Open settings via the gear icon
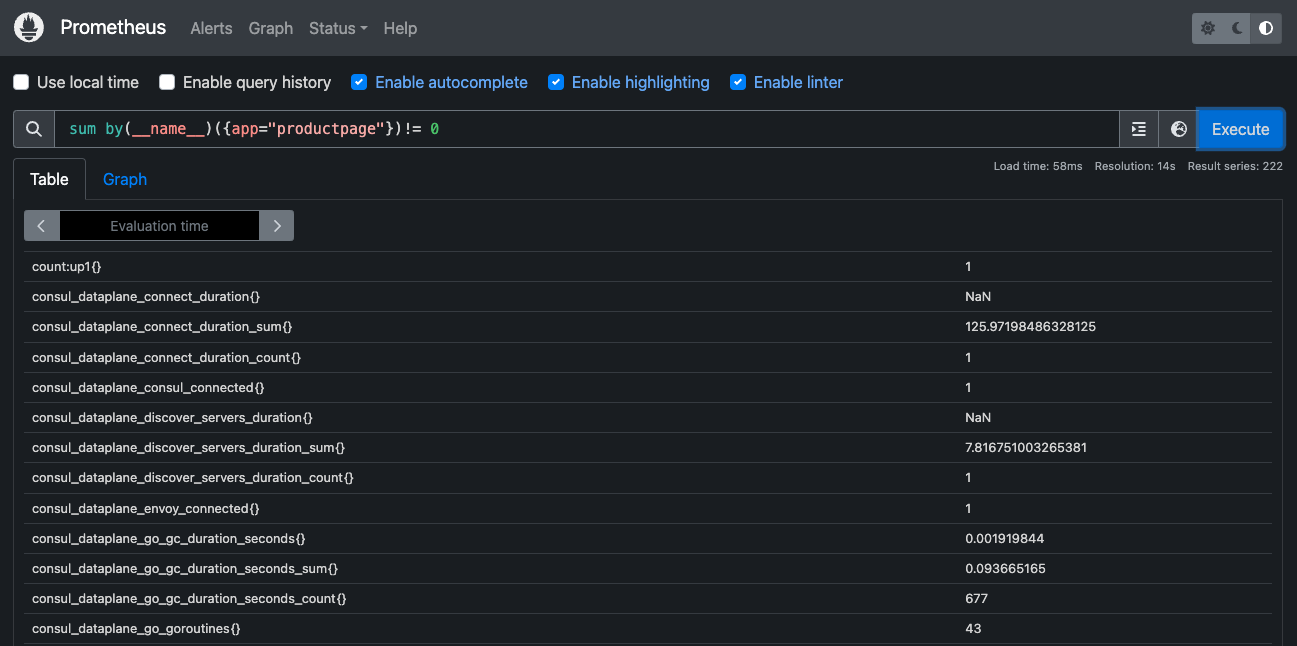The image size is (1297, 646). [1208, 28]
